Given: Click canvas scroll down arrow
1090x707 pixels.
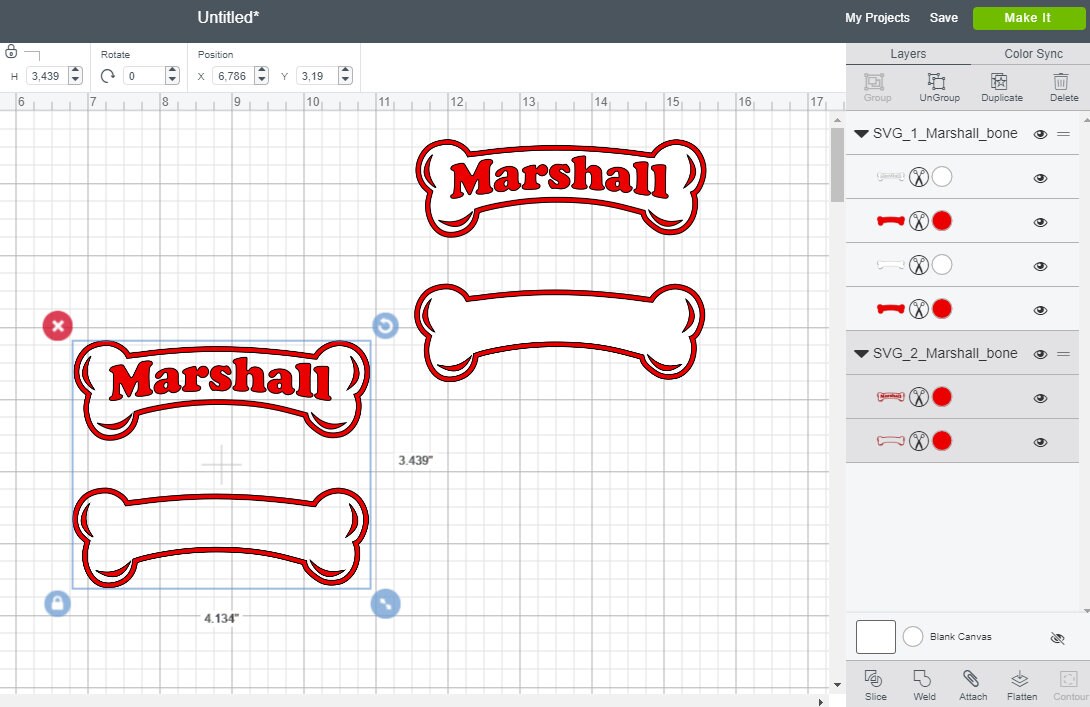Looking at the screenshot, I should (837, 685).
